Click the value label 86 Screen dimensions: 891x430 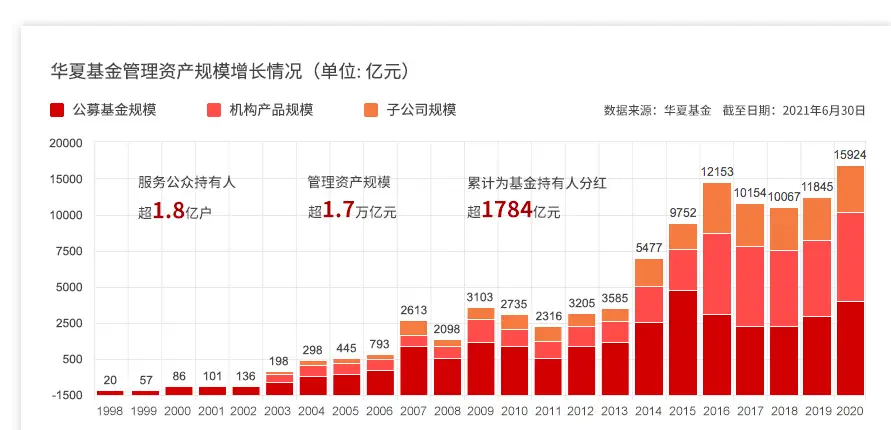click(x=178, y=375)
